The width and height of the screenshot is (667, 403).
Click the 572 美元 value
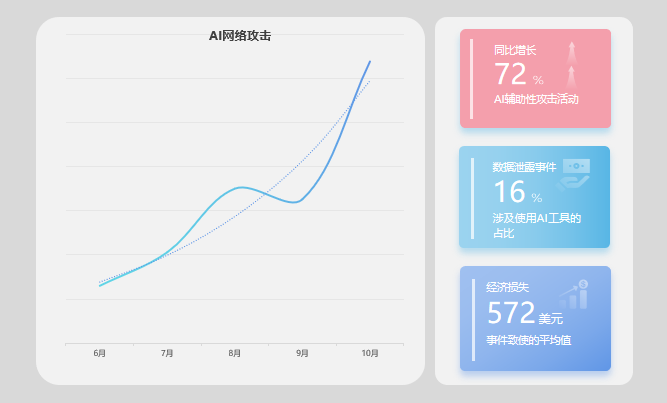524,314
